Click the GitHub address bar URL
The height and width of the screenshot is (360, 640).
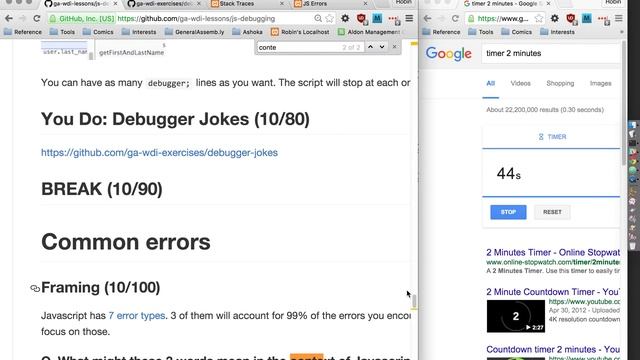click(x=196, y=18)
